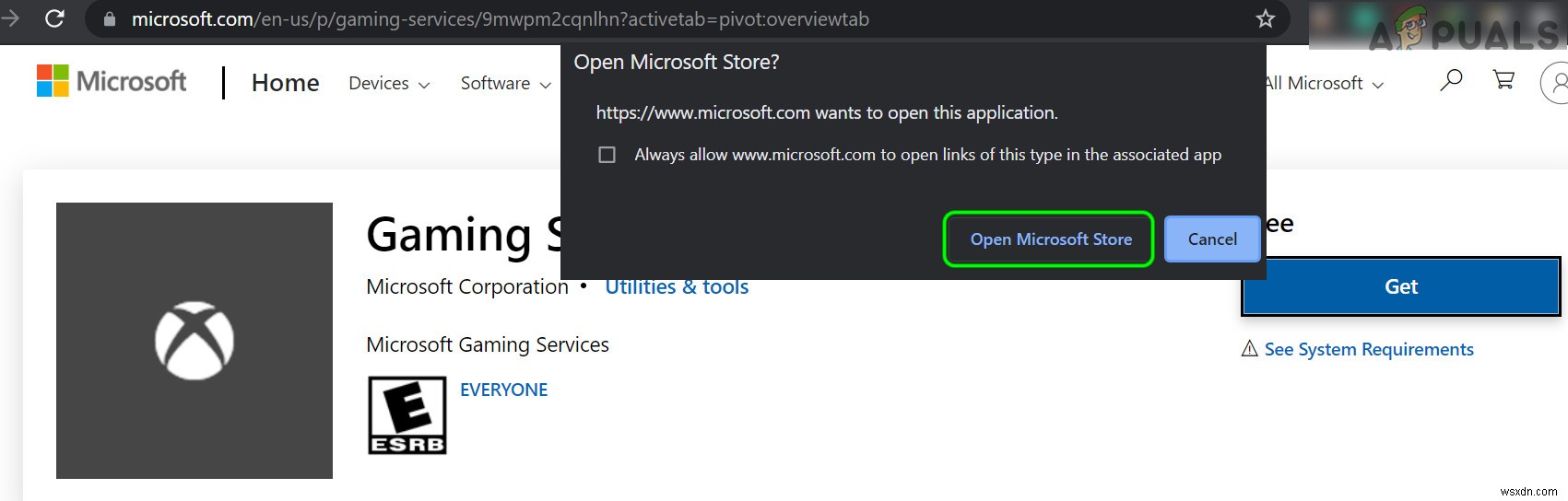This screenshot has width=1568, height=501.
Task: Enable Always allow www.microsoft.com checkbox
Action: click(607, 155)
